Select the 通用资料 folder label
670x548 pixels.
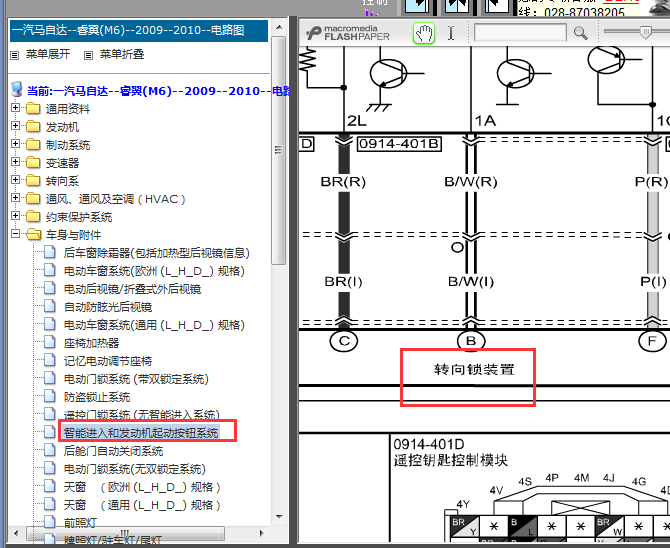tap(68, 109)
